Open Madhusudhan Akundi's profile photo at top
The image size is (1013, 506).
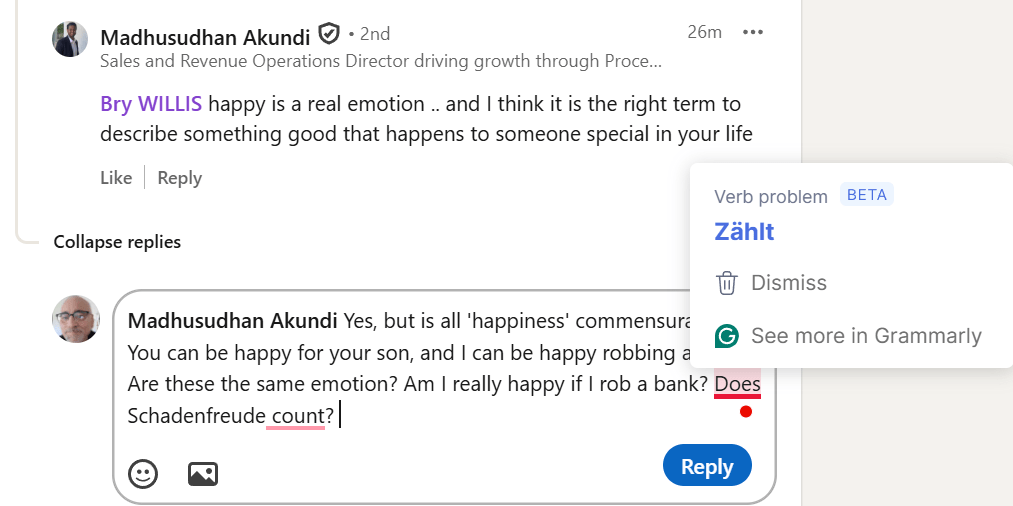70,40
